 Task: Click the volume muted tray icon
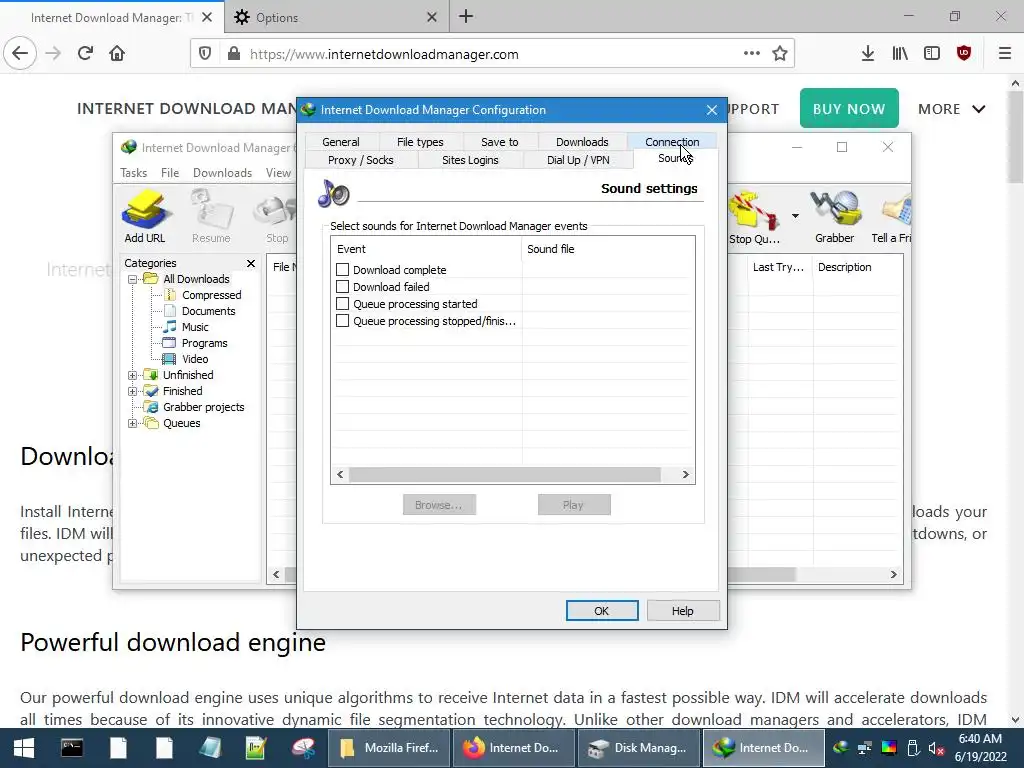[936, 748]
